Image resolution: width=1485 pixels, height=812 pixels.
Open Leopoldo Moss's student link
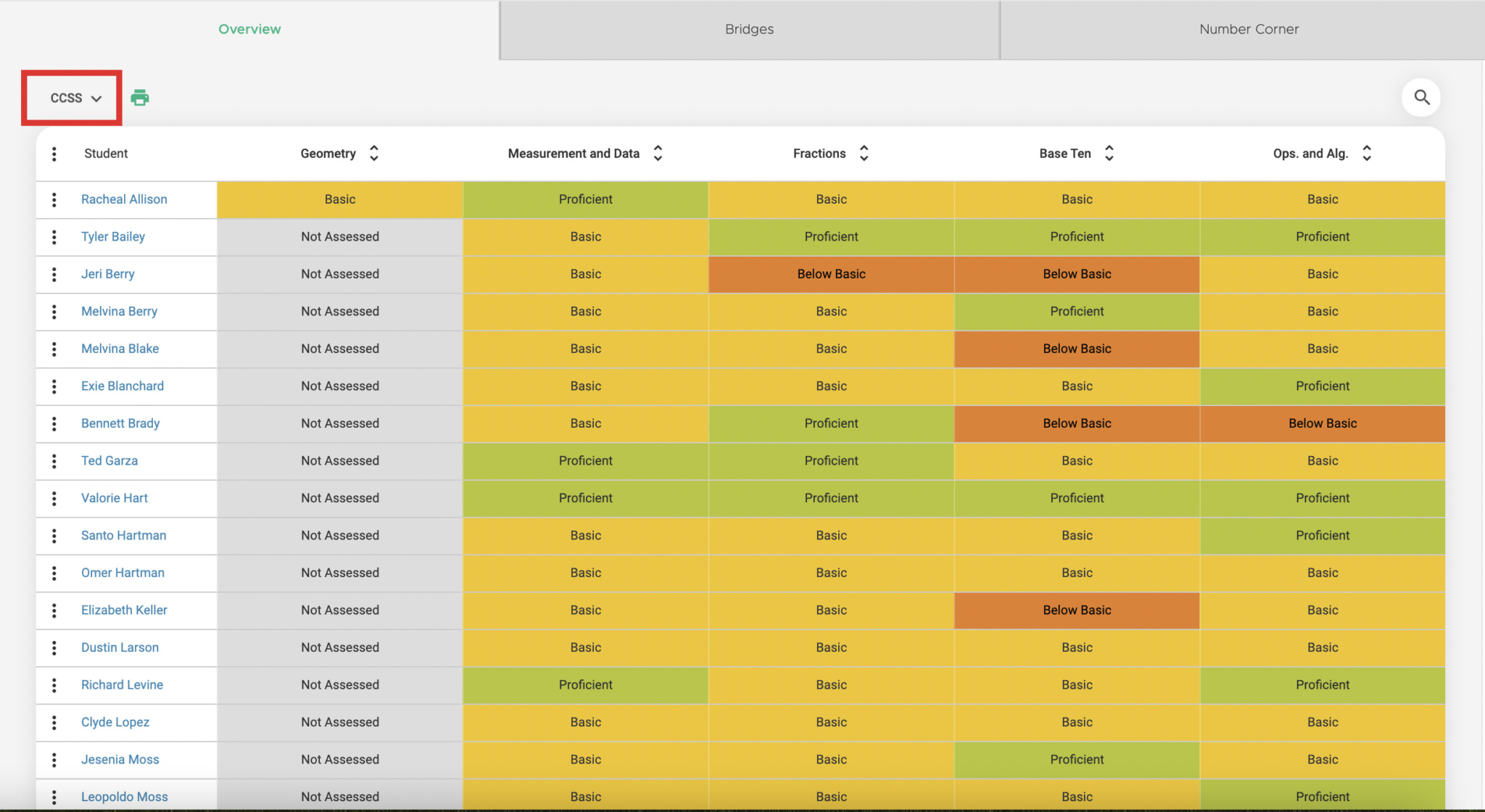pos(124,797)
